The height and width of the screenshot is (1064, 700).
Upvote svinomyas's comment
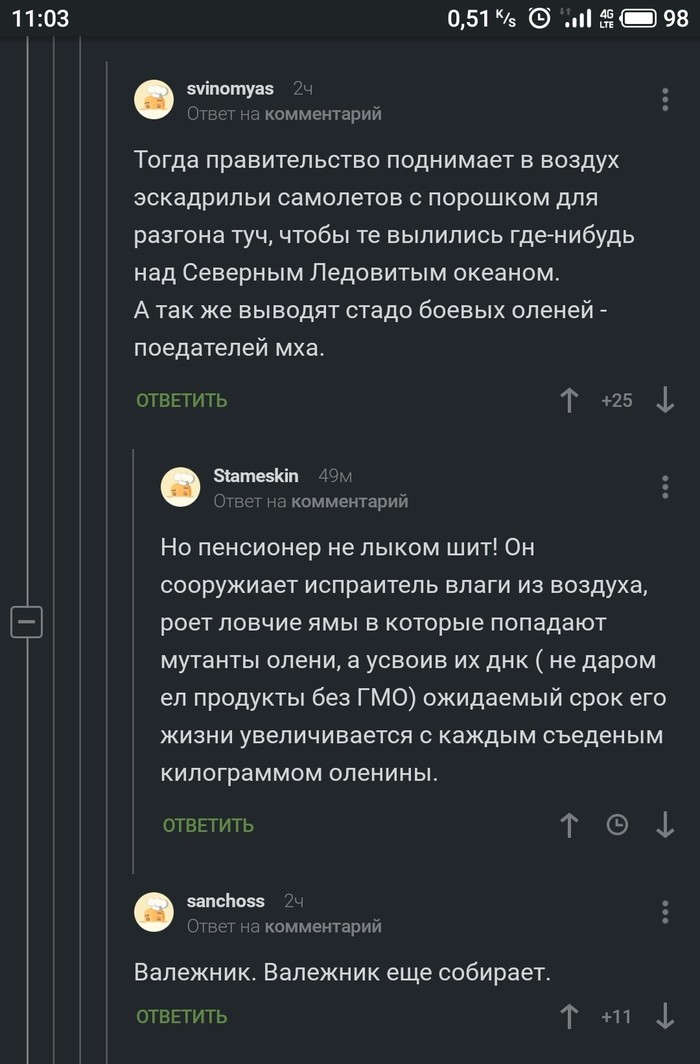tap(569, 401)
